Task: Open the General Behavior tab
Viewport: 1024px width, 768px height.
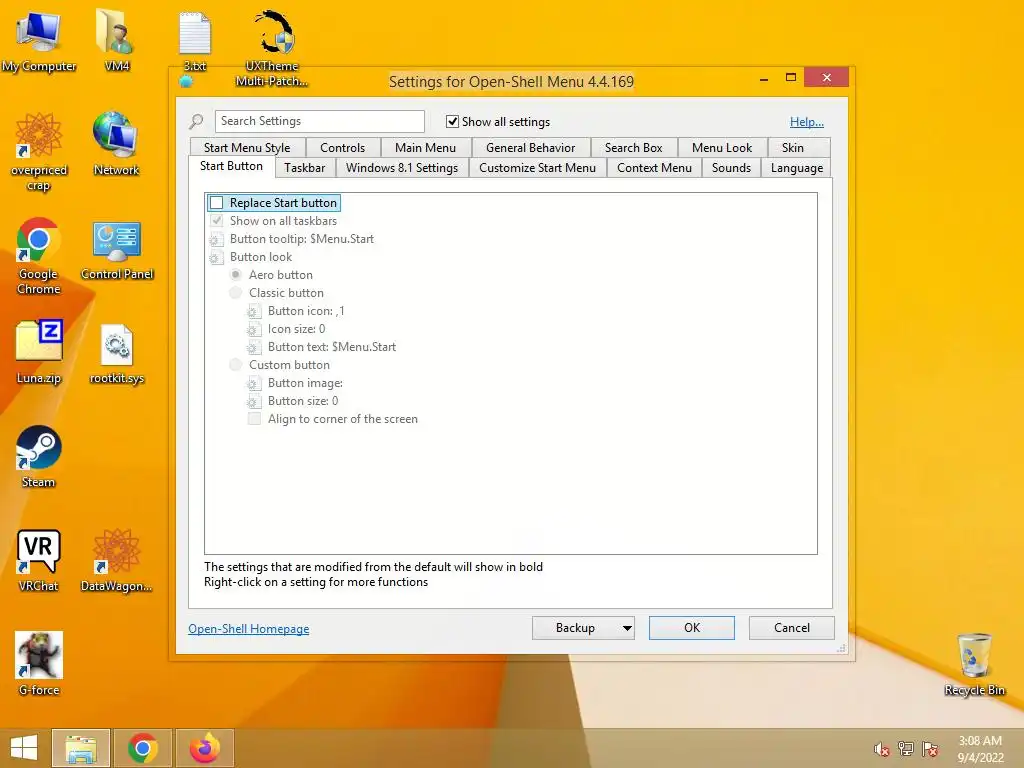Action: pyautogui.click(x=530, y=148)
